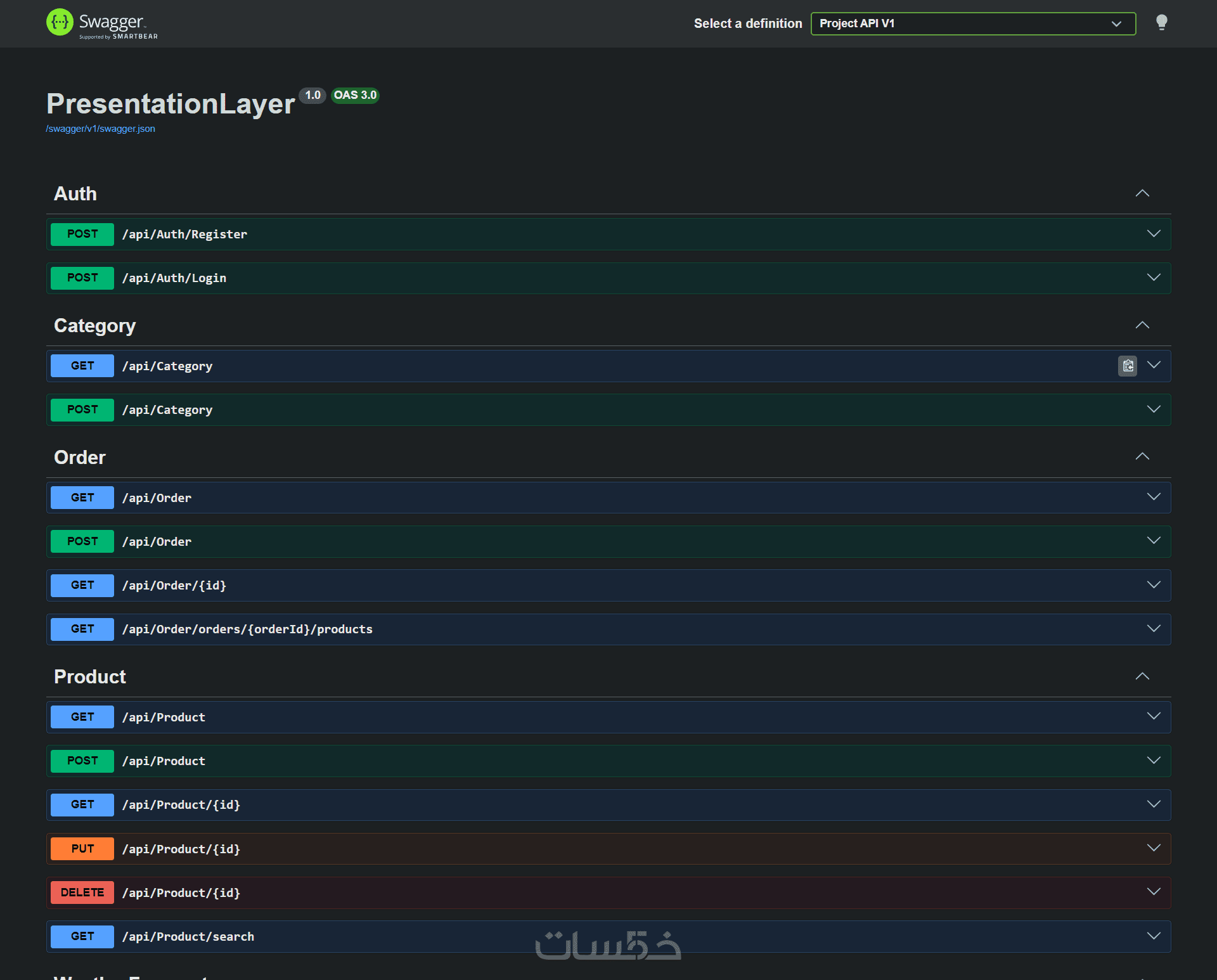Click the Product section heading
This screenshot has height=980, width=1217.
tap(90, 676)
